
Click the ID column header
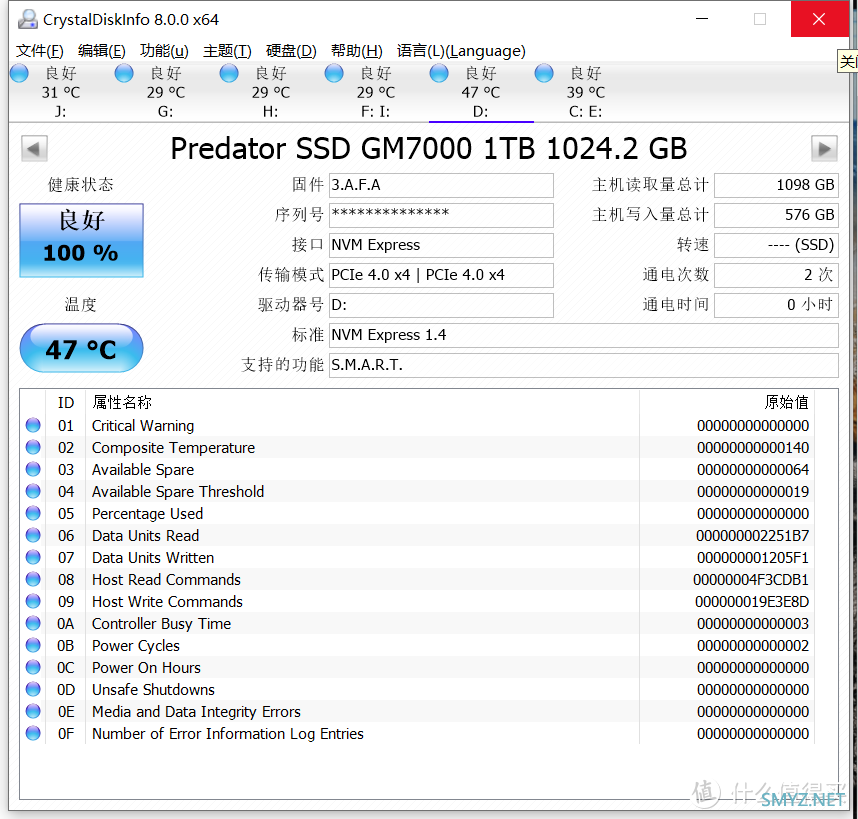[66, 403]
